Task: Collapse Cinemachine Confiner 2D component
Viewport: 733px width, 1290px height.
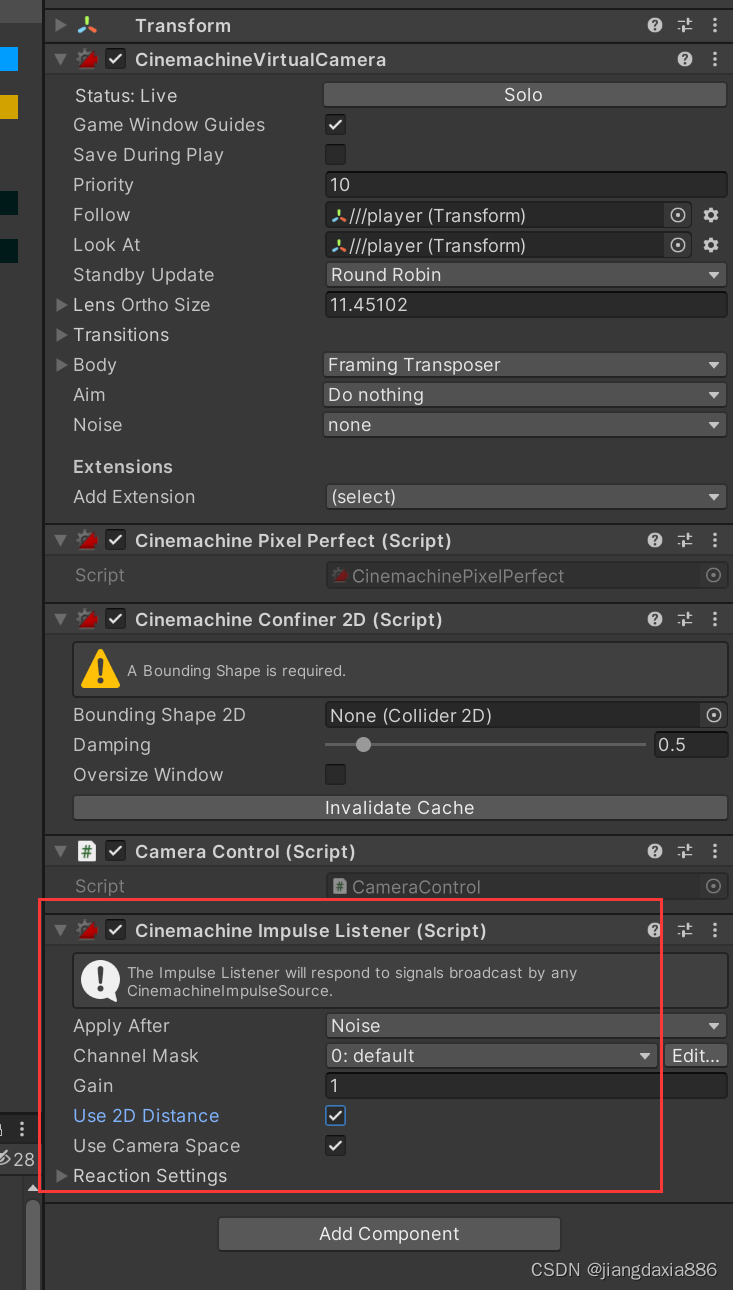Action: [x=61, y=620]
